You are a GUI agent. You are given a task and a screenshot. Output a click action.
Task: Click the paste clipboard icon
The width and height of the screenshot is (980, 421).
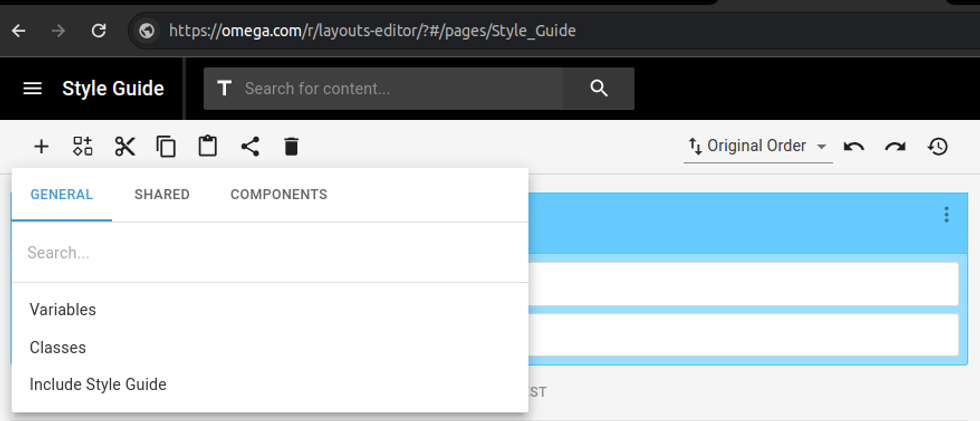(208, 147)
